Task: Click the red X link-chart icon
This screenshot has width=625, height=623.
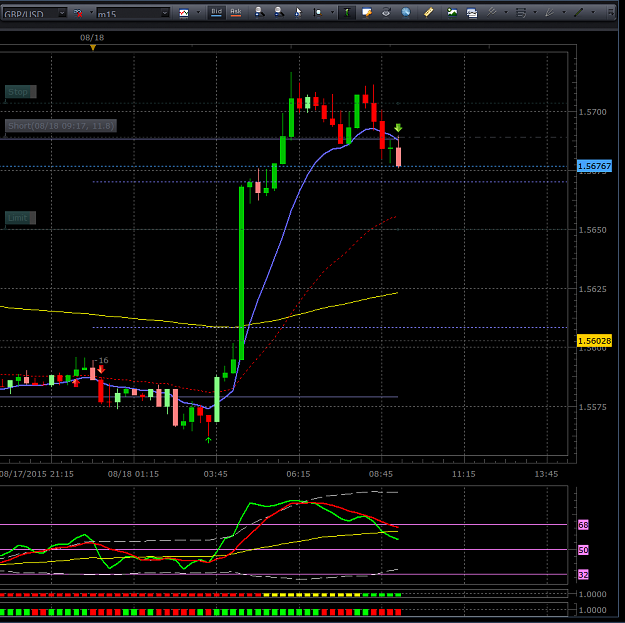Action: (x=78, y=13)
